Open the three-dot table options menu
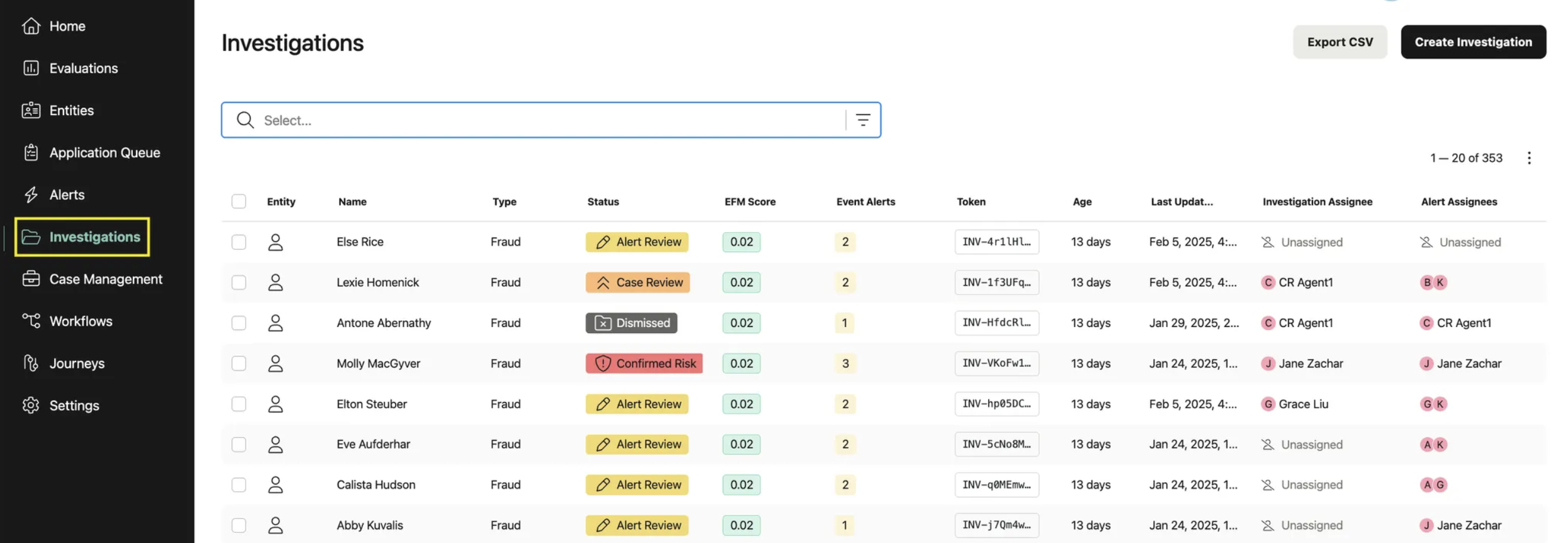The width and height of the screenshot is (1568, 543). [x=1529, y=158]
